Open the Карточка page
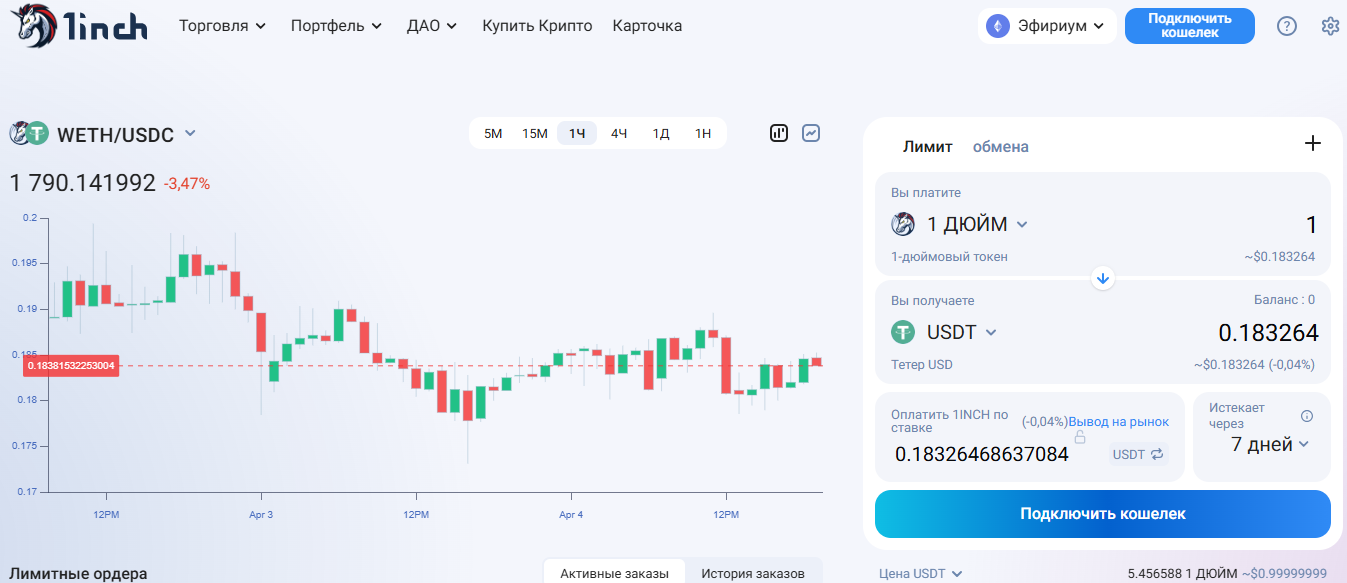1347x583 pixels. (647, 26)
